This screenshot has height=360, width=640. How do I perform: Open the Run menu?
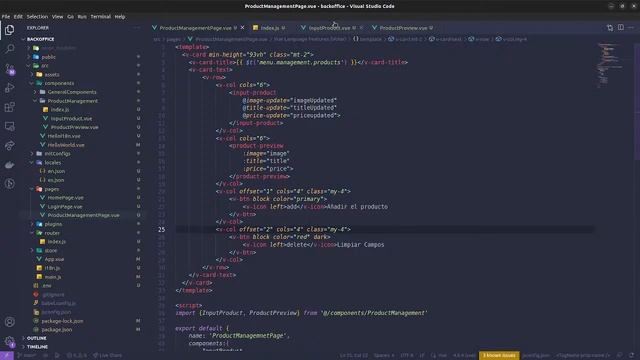(82, 17)
